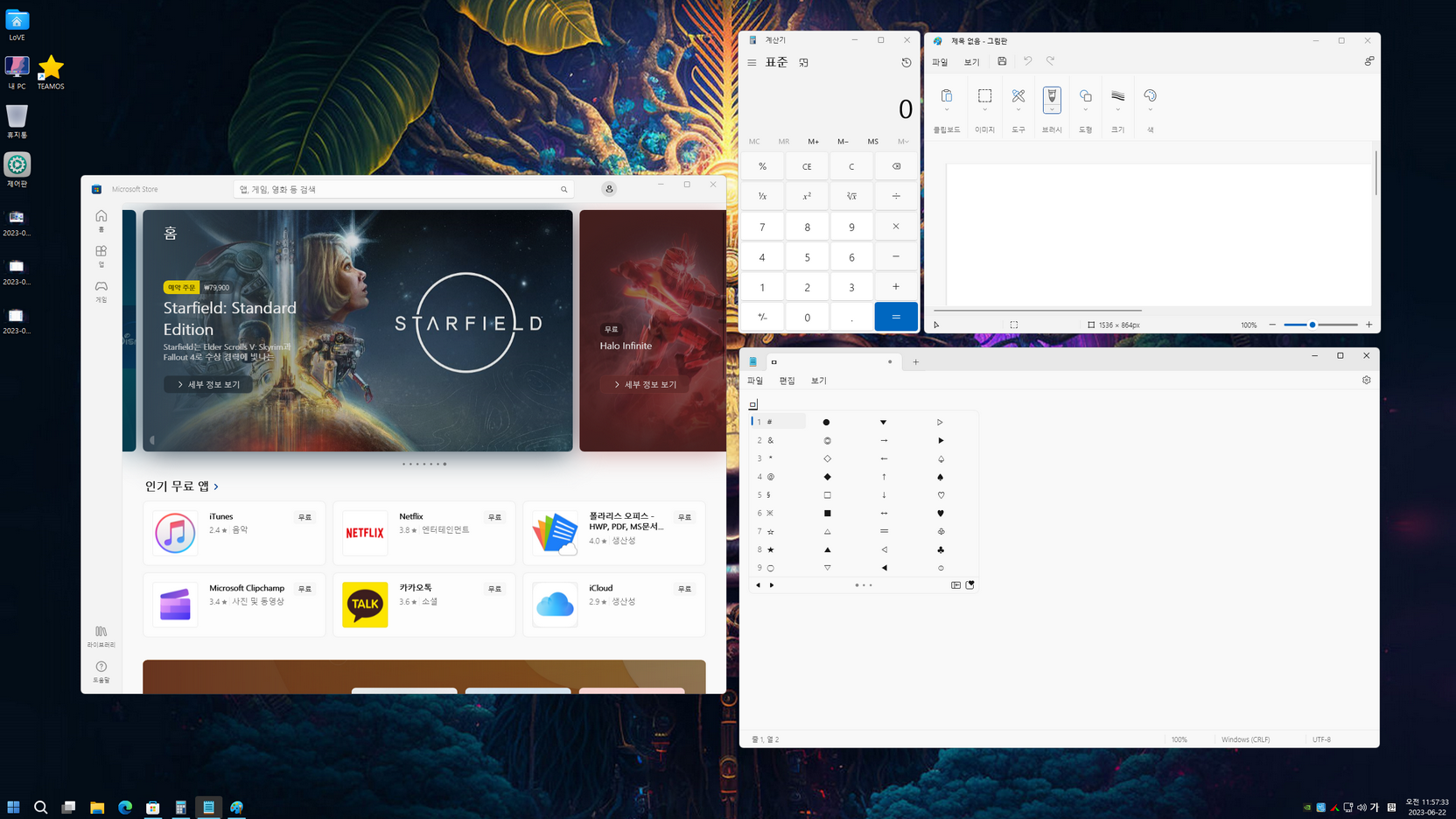The width and height of the screenshot is (1456, 819).
Task: Open Notepad File menu
Action: (755, 381)
